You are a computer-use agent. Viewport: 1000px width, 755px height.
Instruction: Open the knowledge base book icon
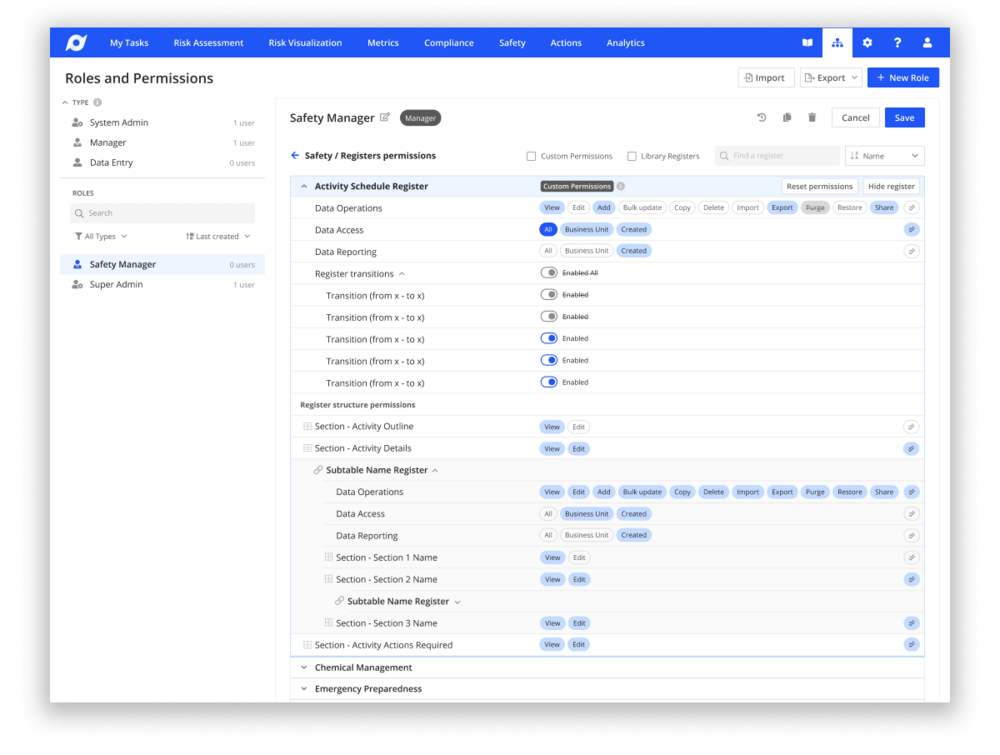[808, 42]
